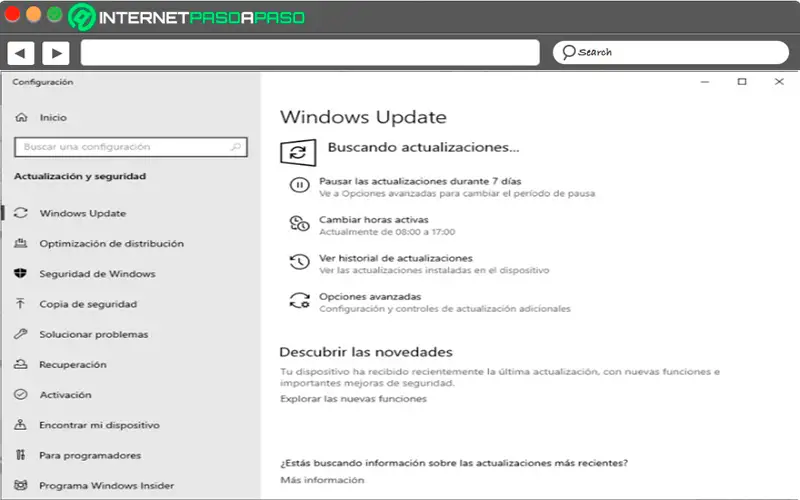
Task: Click the Configuración window title
Action: 43,82
